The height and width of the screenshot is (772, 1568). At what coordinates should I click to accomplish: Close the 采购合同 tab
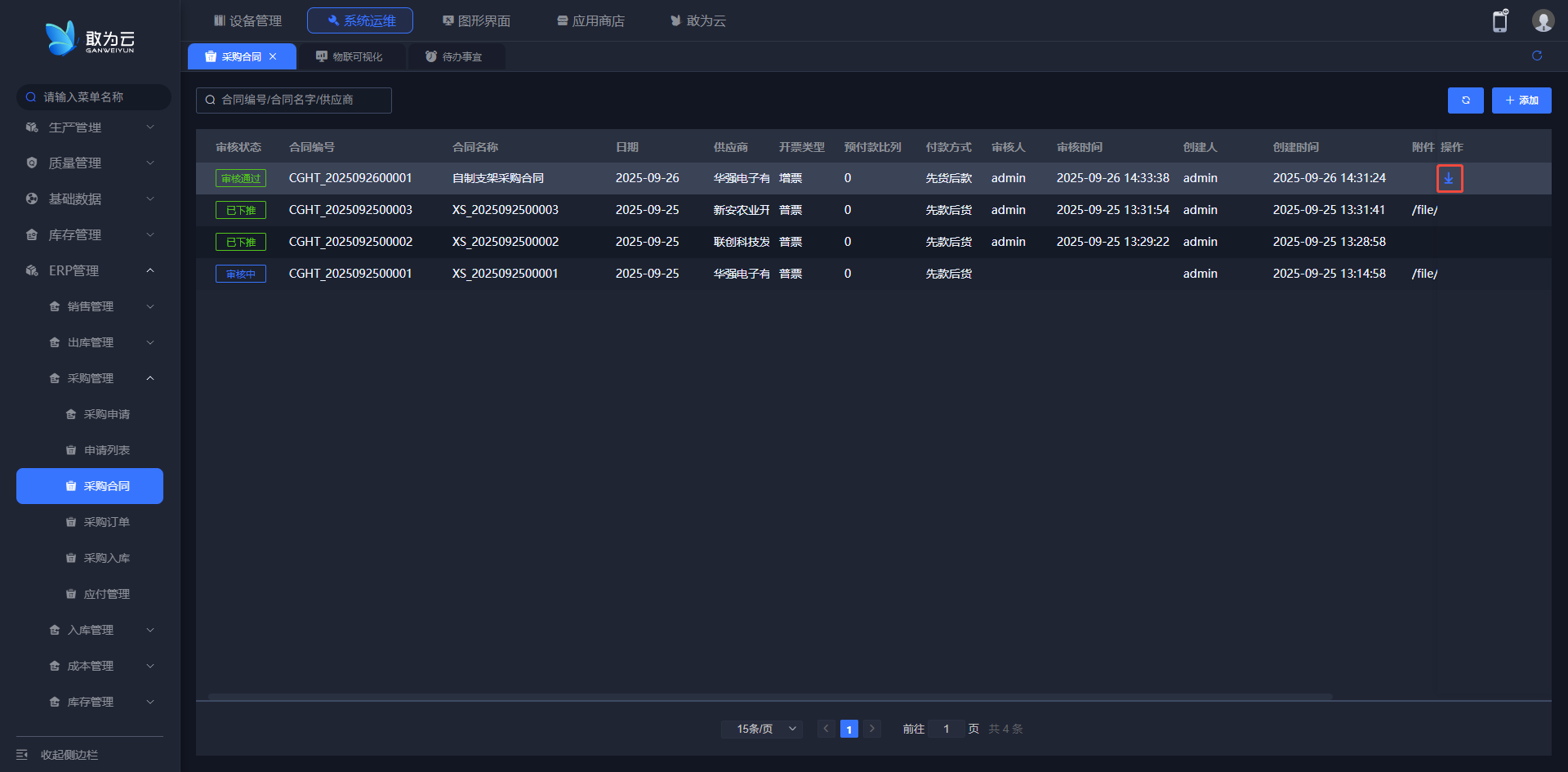pos(273,56)
